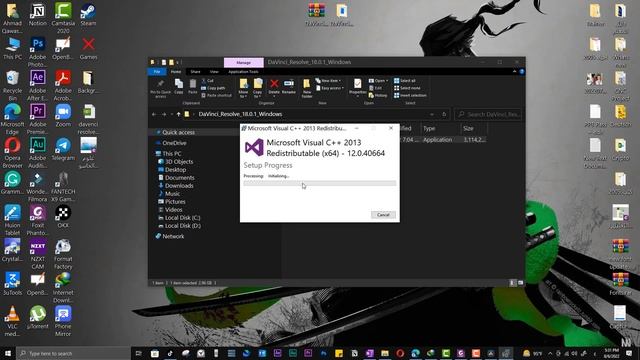
Task: Click the large Paste icon in the Explorer ribbon
Action: [x=193, y=87]
